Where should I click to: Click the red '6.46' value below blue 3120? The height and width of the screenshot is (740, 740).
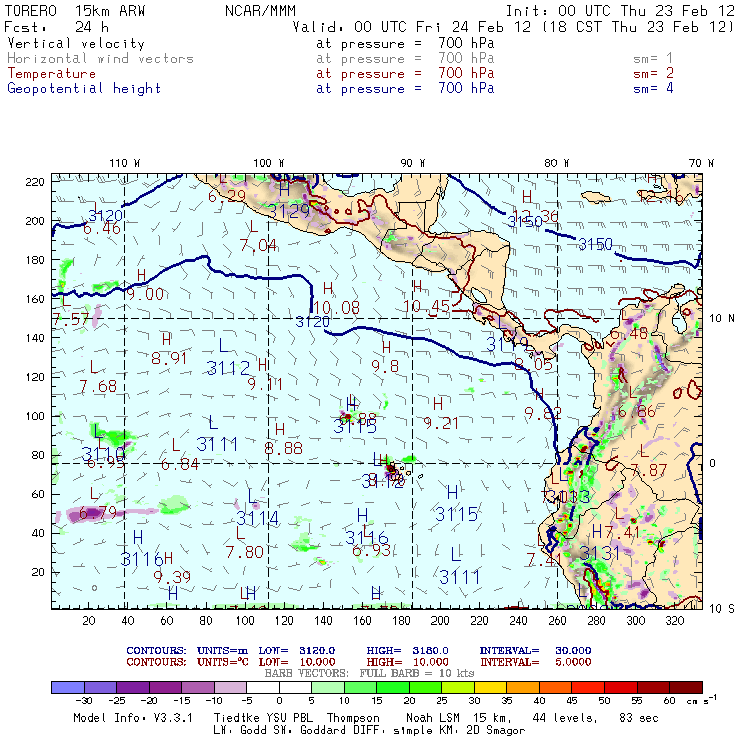coord(102,228)
